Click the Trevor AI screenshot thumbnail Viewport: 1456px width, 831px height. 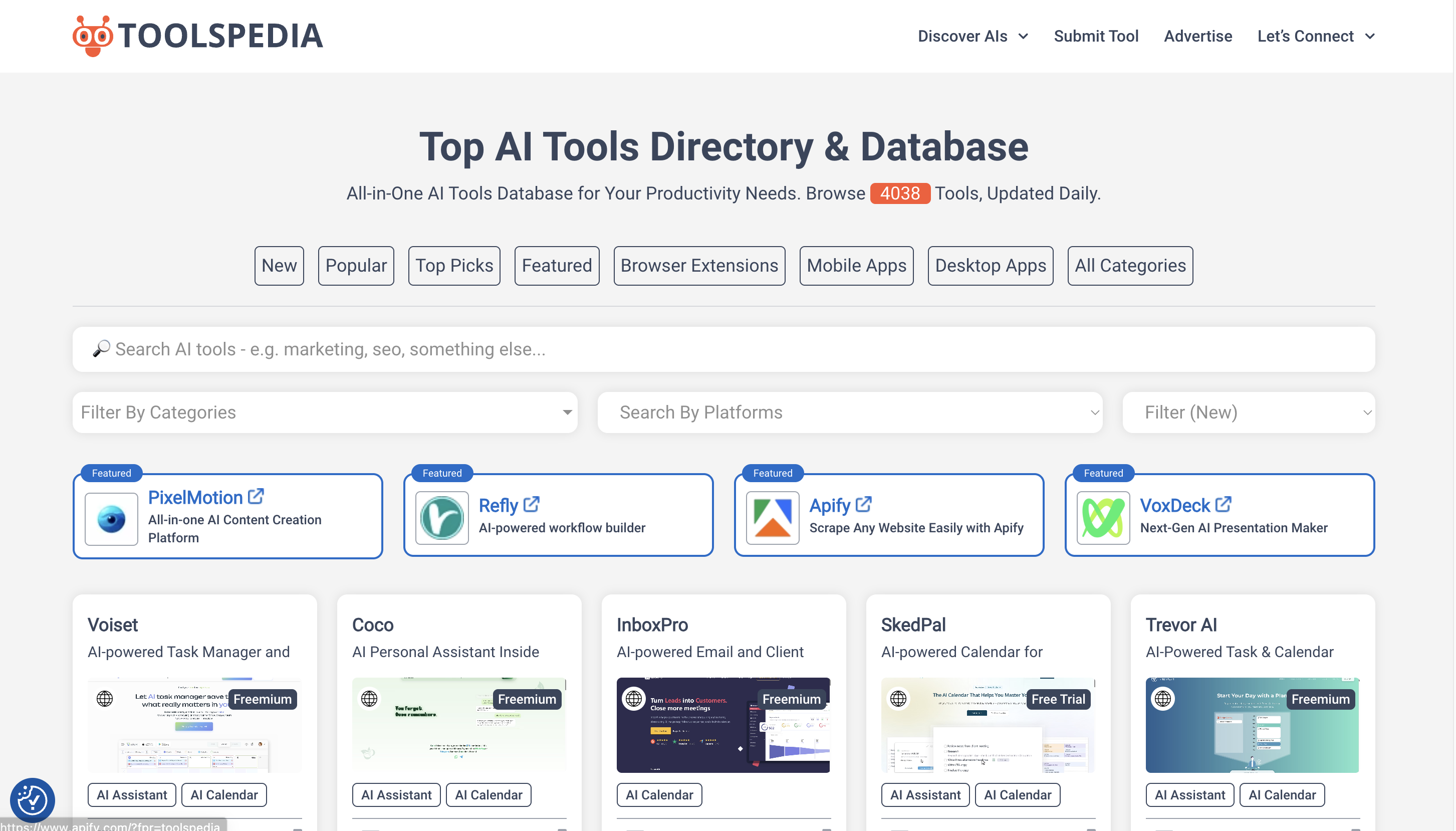1252,724
